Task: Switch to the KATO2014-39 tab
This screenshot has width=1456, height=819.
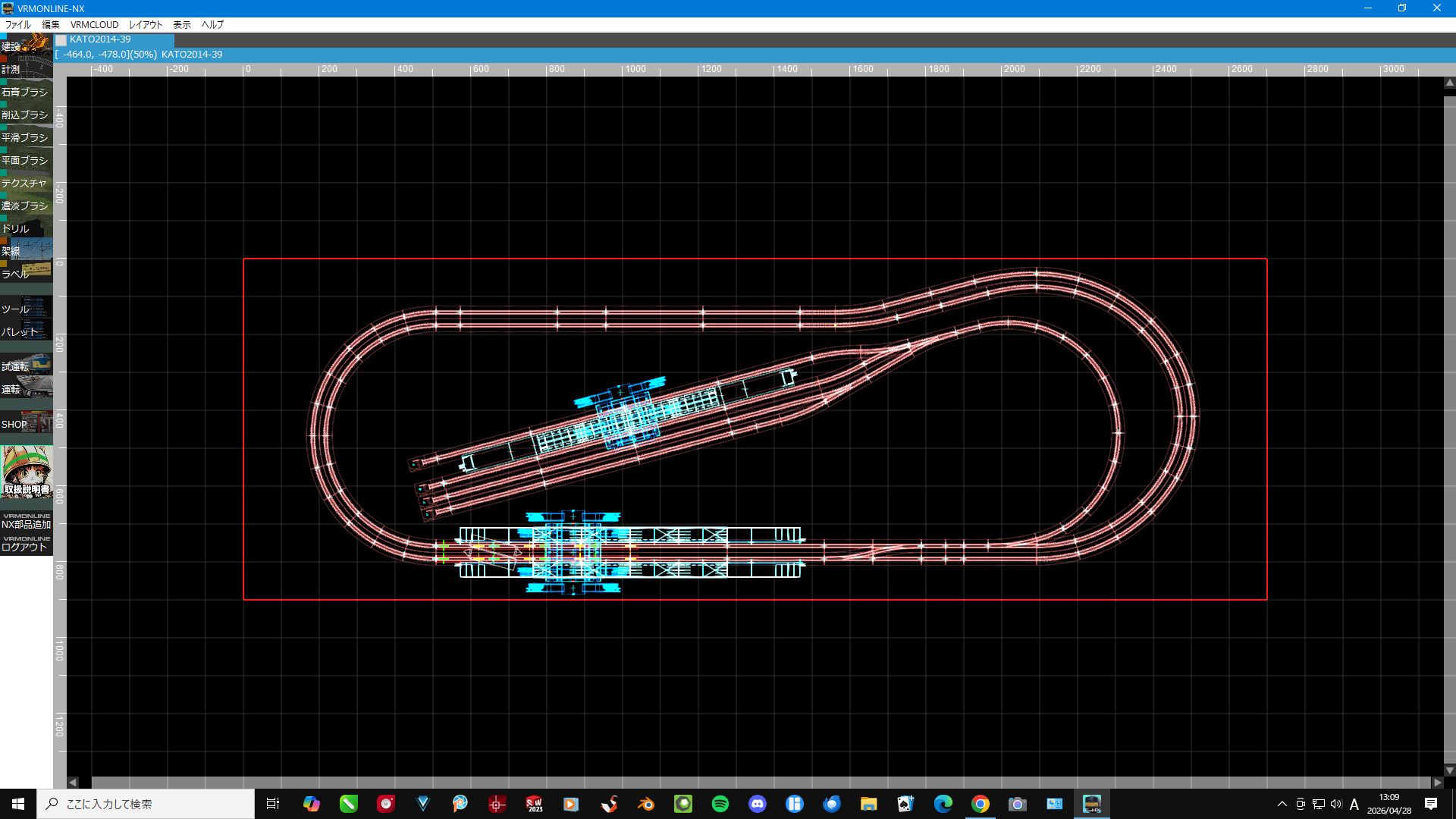Action: click(115, 39)
